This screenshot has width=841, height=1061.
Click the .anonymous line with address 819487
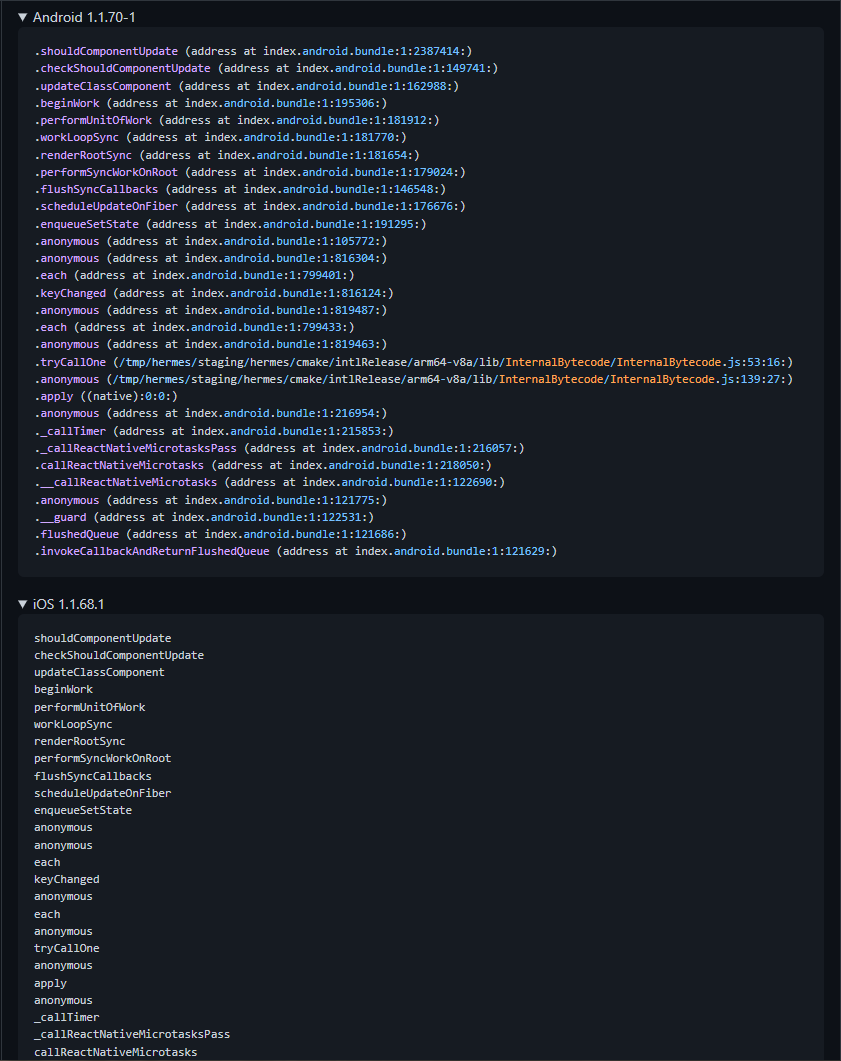tap(211, 310)
